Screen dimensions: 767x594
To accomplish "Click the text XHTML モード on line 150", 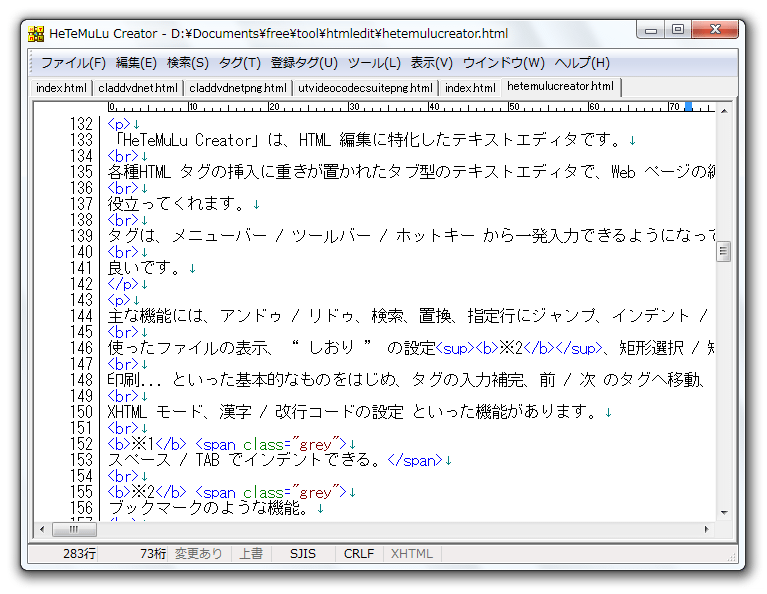I will [155, 411].
